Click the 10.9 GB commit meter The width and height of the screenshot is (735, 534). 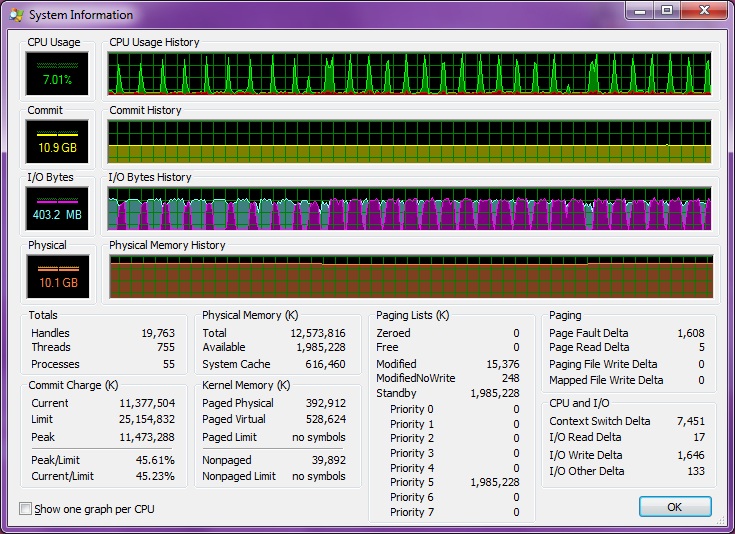coord(57,142)
